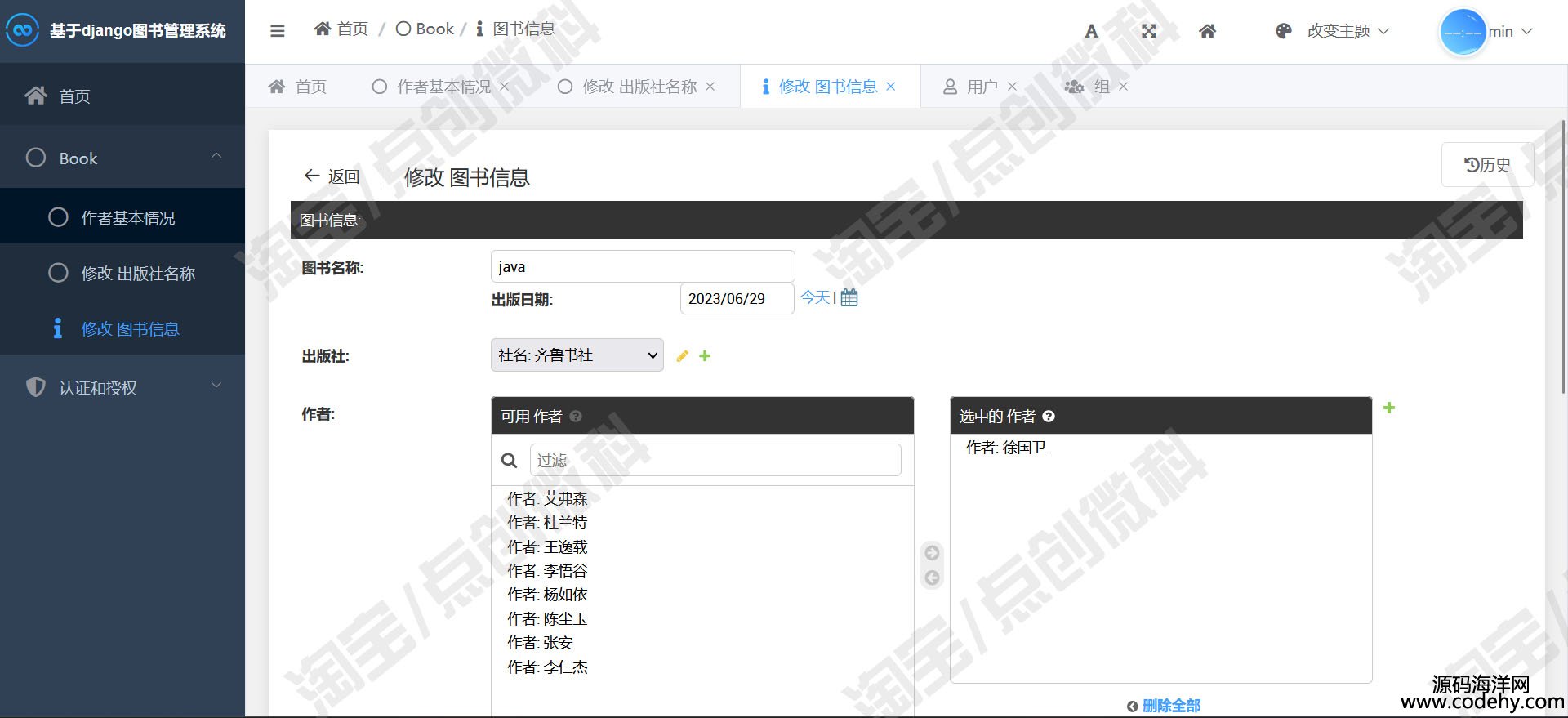Click the top-right home icon
Screen dimensions: 1568x718
(x=1207, y=31)
